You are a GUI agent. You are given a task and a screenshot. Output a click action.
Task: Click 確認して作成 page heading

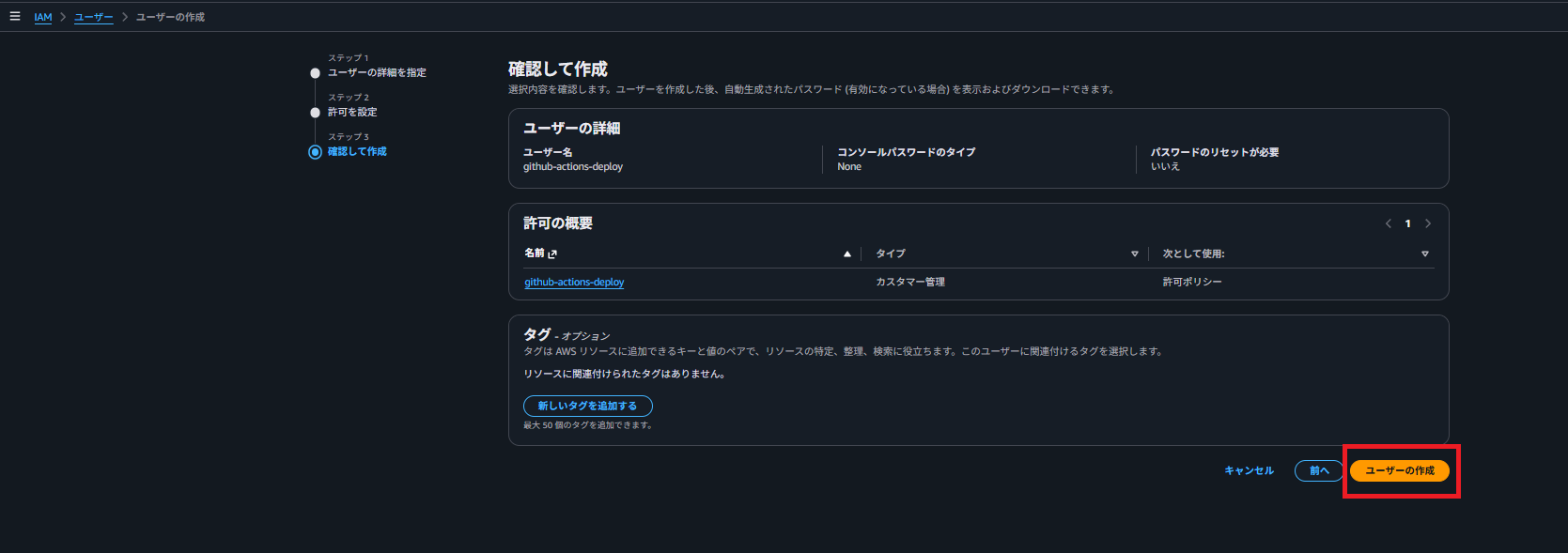click(558, 69)
